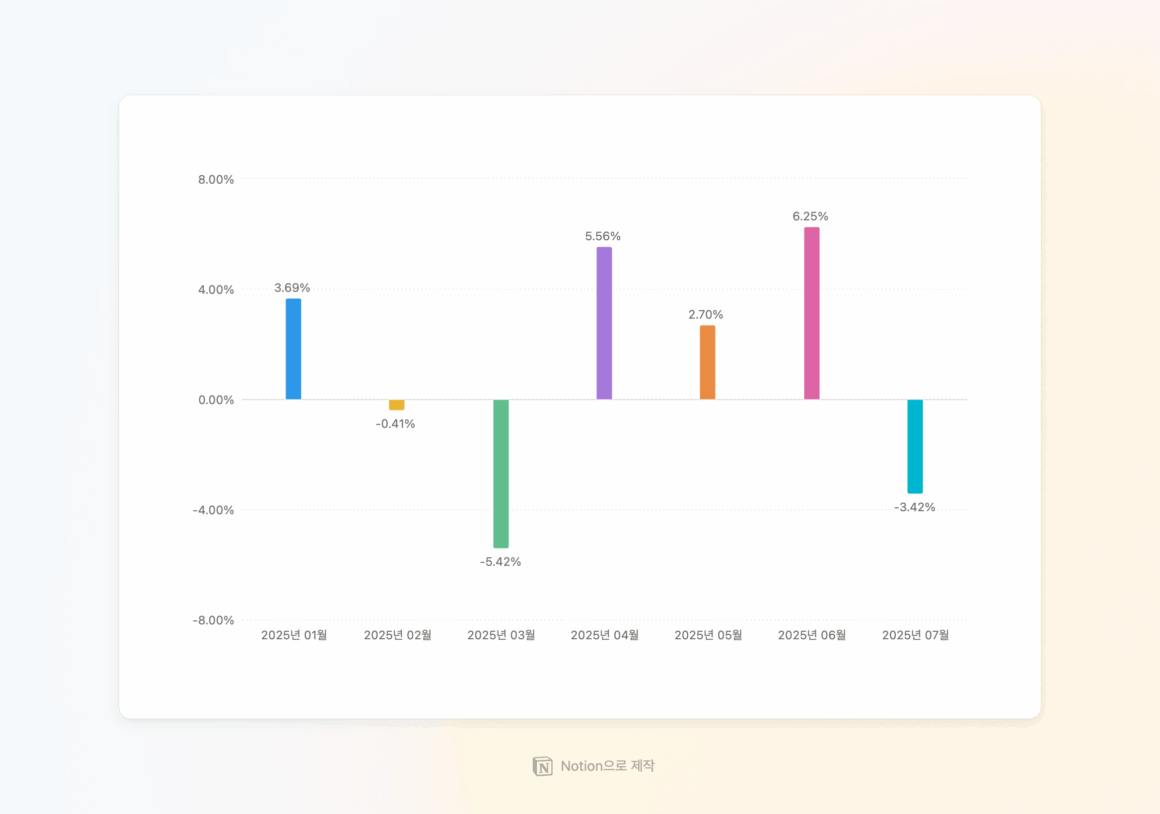Select the cyan 2025년 07월 bar
This screenshot has width=1160, height=814.
[x=915, y=446]
